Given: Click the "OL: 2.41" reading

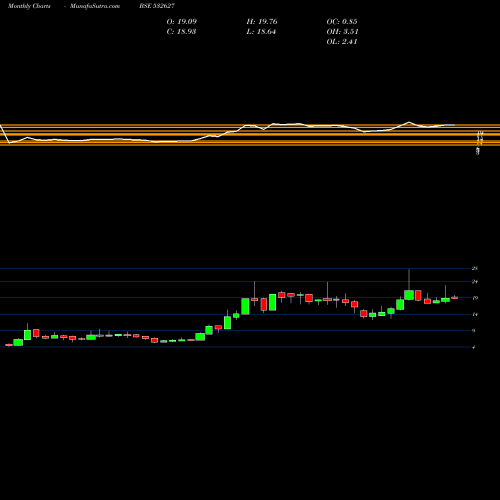Looking at the screenshot, I should tap(342, 42).
